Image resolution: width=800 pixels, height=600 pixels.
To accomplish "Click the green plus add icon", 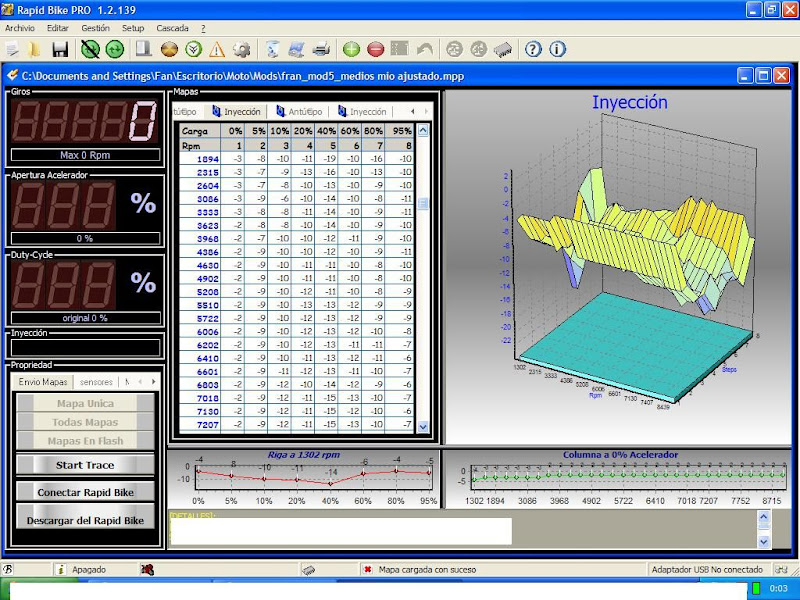I will point(351,49).
